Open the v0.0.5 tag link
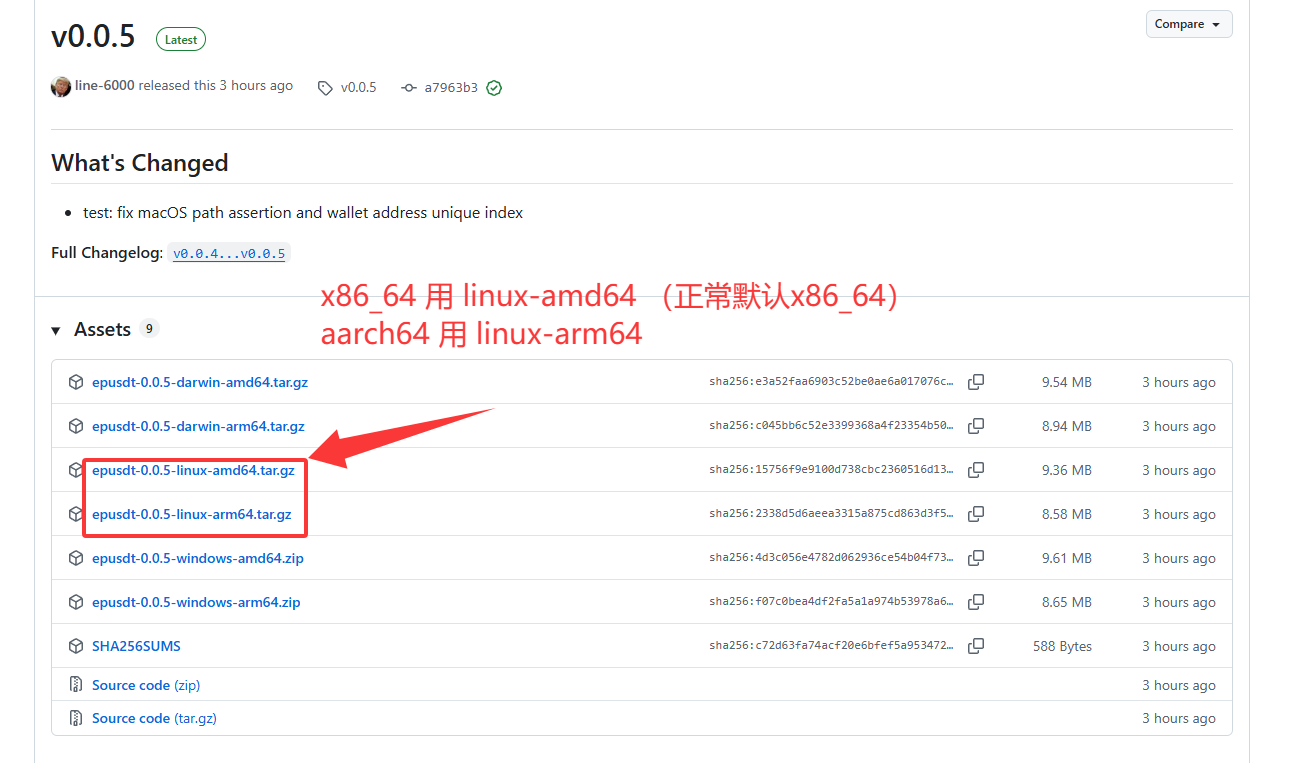1313x763 pixels. point(357,88)
